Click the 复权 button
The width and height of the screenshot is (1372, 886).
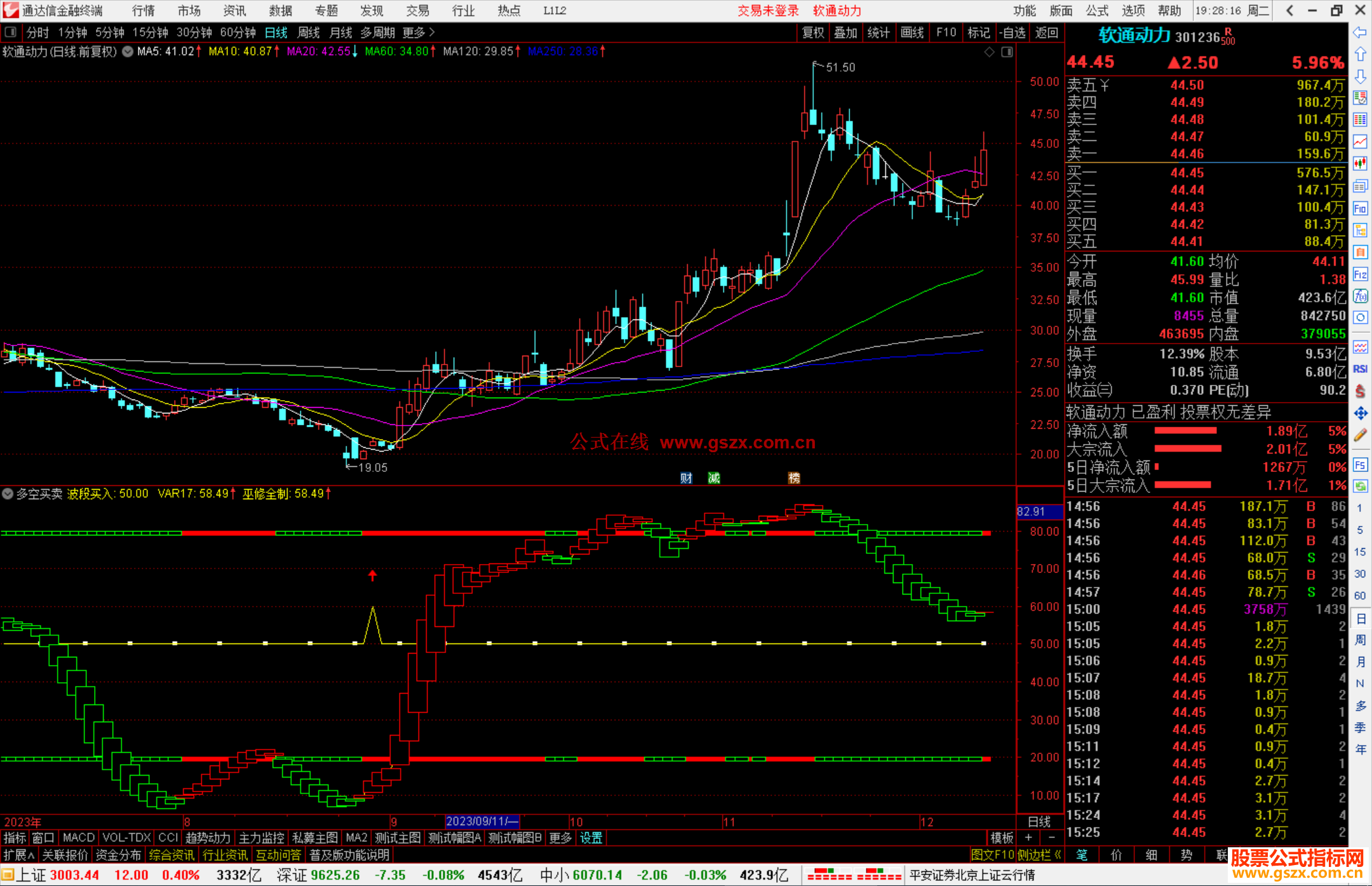(813, 32)
